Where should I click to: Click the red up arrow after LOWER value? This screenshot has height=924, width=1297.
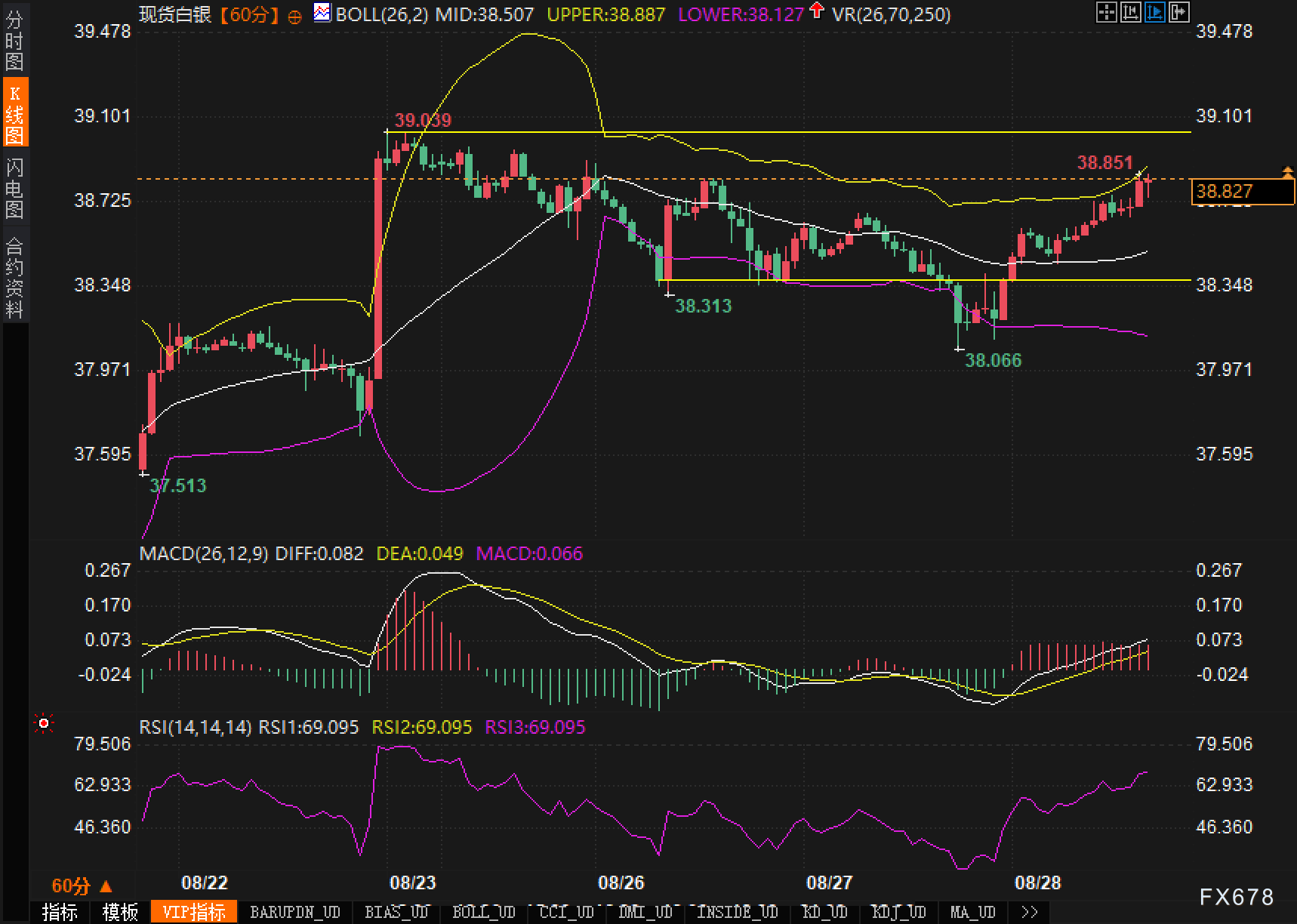(816, 11)
